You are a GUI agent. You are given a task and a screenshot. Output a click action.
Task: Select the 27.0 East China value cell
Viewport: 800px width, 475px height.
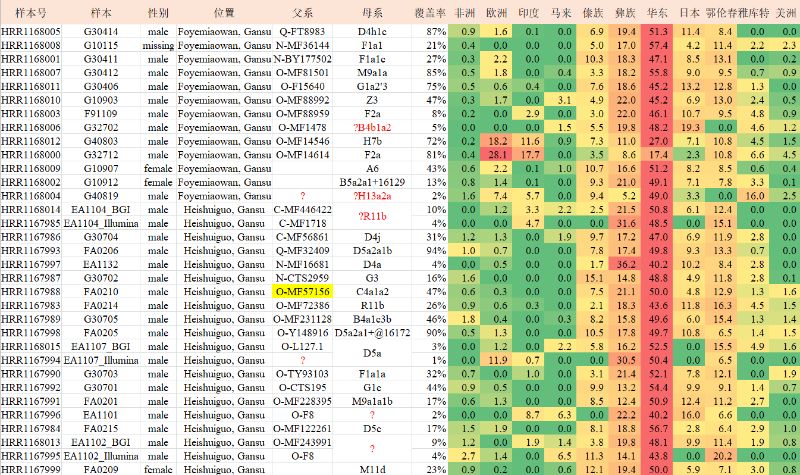[657, 141]
